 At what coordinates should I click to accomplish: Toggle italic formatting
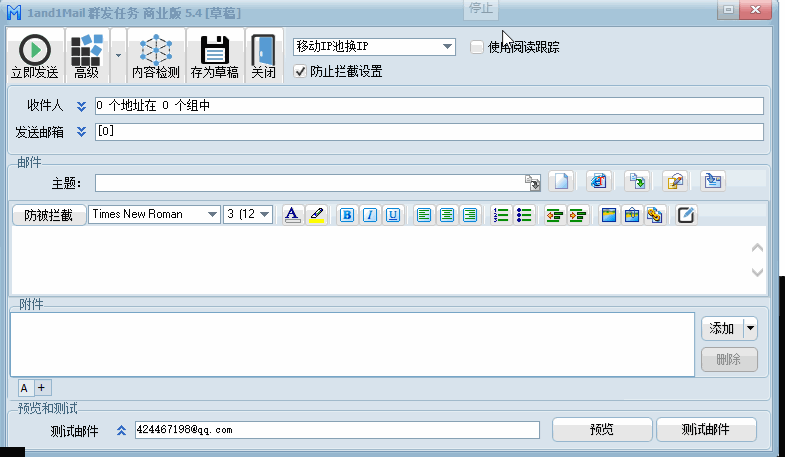coord(370,215)
